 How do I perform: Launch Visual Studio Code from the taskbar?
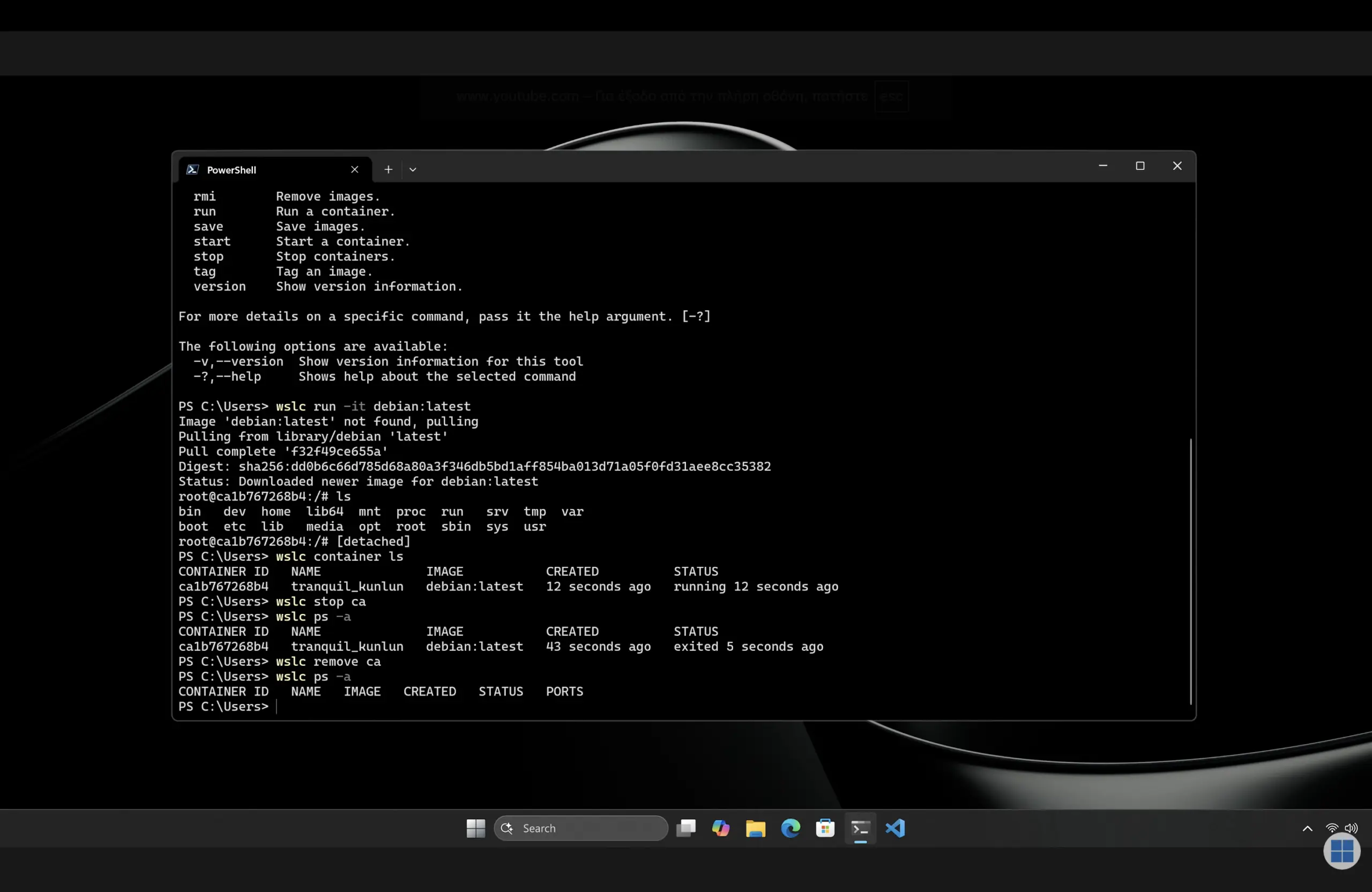pyautogui.click(x=895, y=828)
